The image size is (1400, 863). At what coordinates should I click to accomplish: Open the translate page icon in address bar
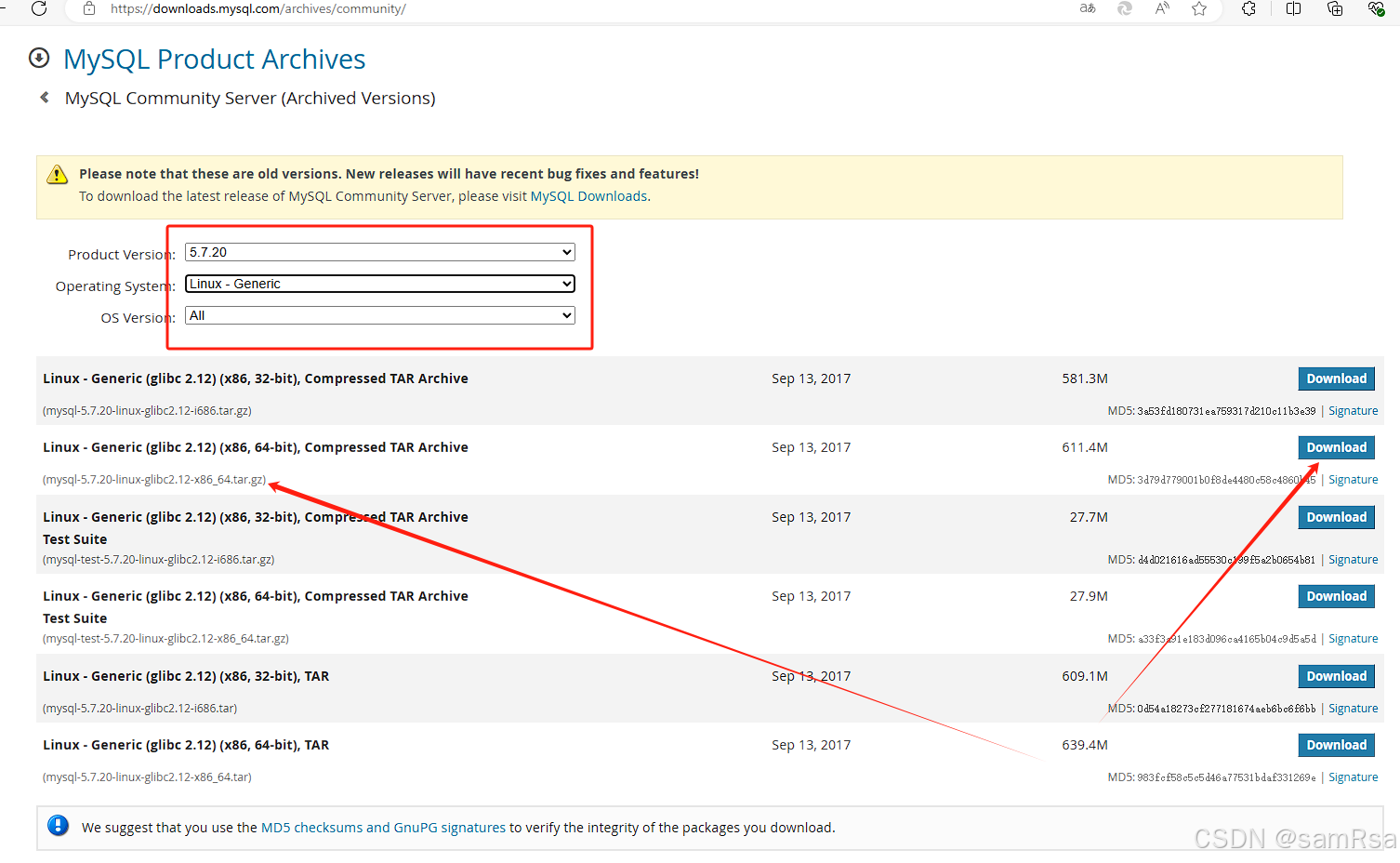tap(1088, 8)
